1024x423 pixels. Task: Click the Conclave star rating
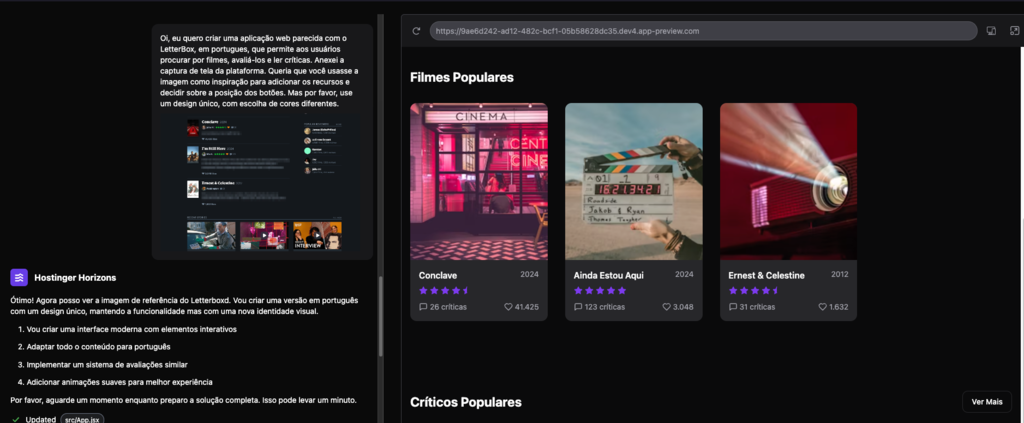(x=444, y=290)
